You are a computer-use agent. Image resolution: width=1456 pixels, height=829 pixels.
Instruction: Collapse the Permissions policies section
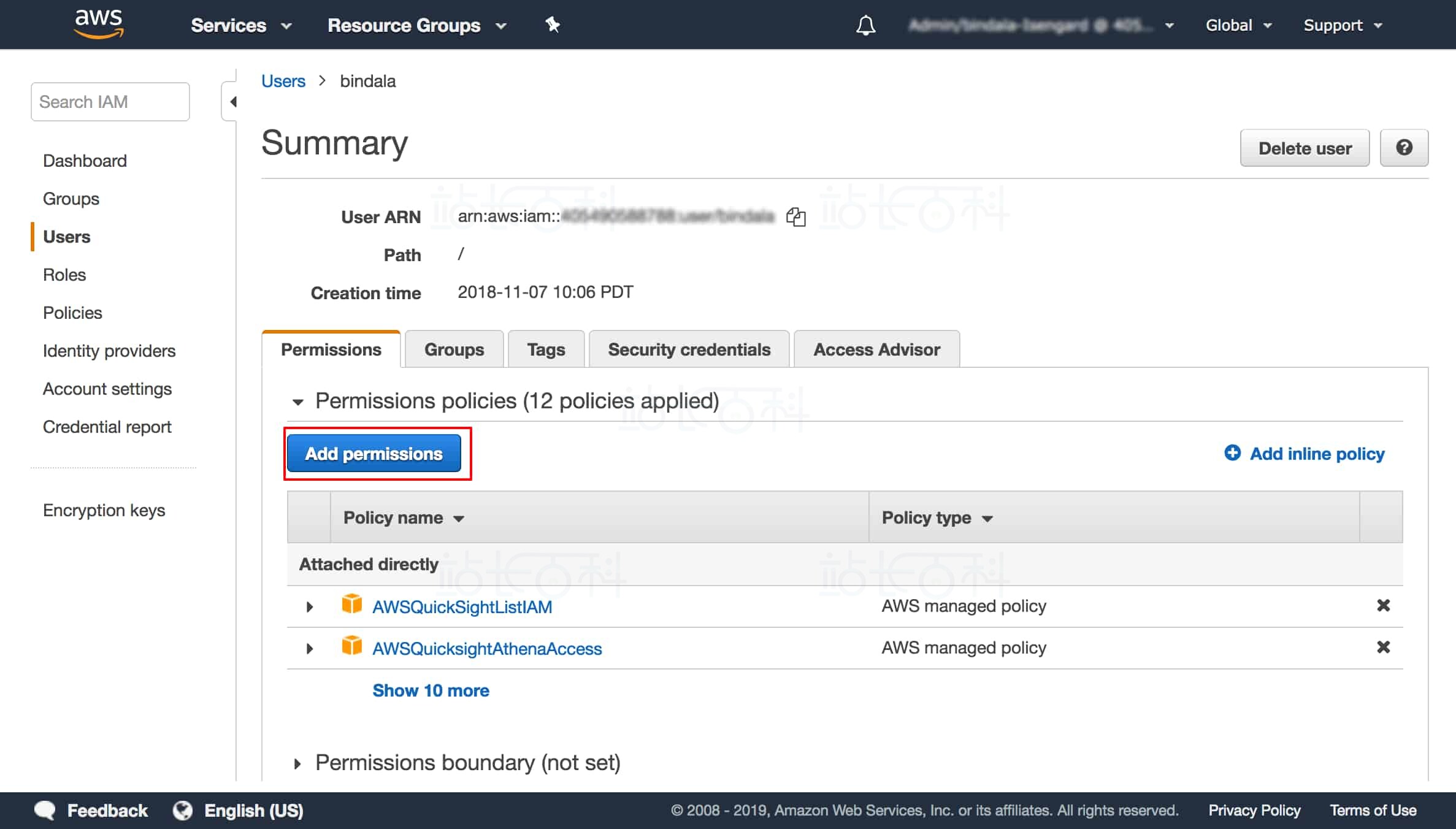298,402
